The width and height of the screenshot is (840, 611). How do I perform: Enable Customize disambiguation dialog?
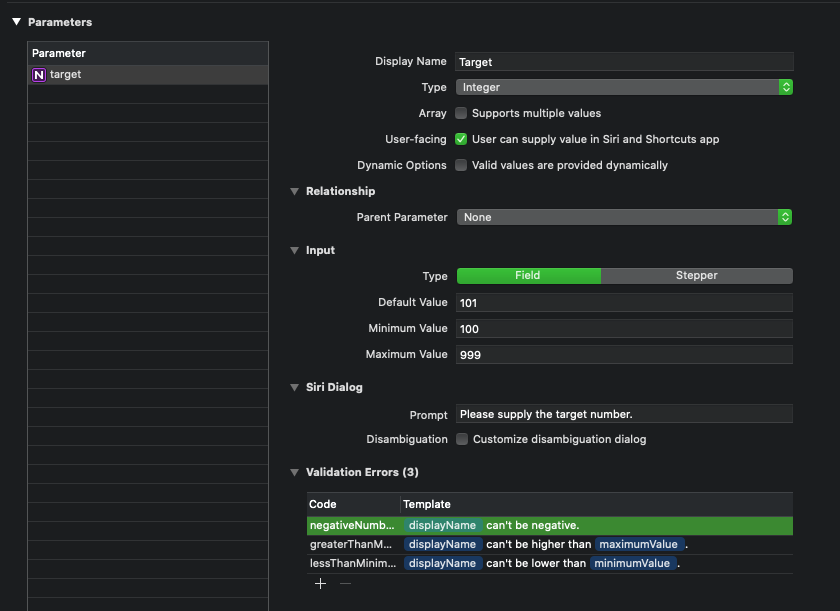coord(460,439)
